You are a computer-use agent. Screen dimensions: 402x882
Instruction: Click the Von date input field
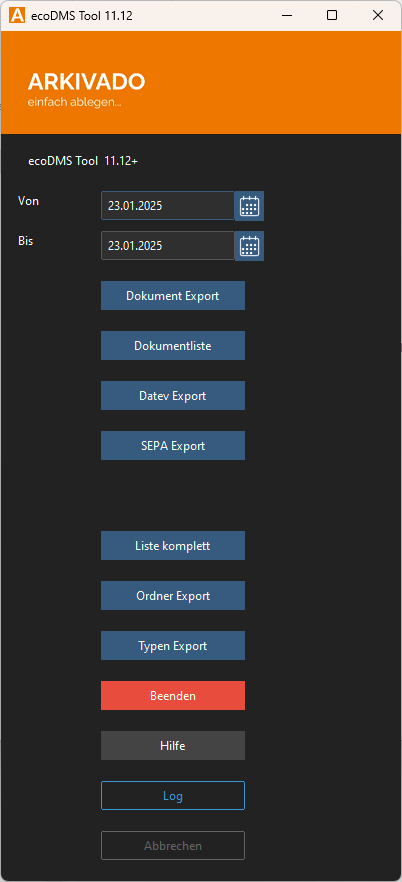point(168,206)
